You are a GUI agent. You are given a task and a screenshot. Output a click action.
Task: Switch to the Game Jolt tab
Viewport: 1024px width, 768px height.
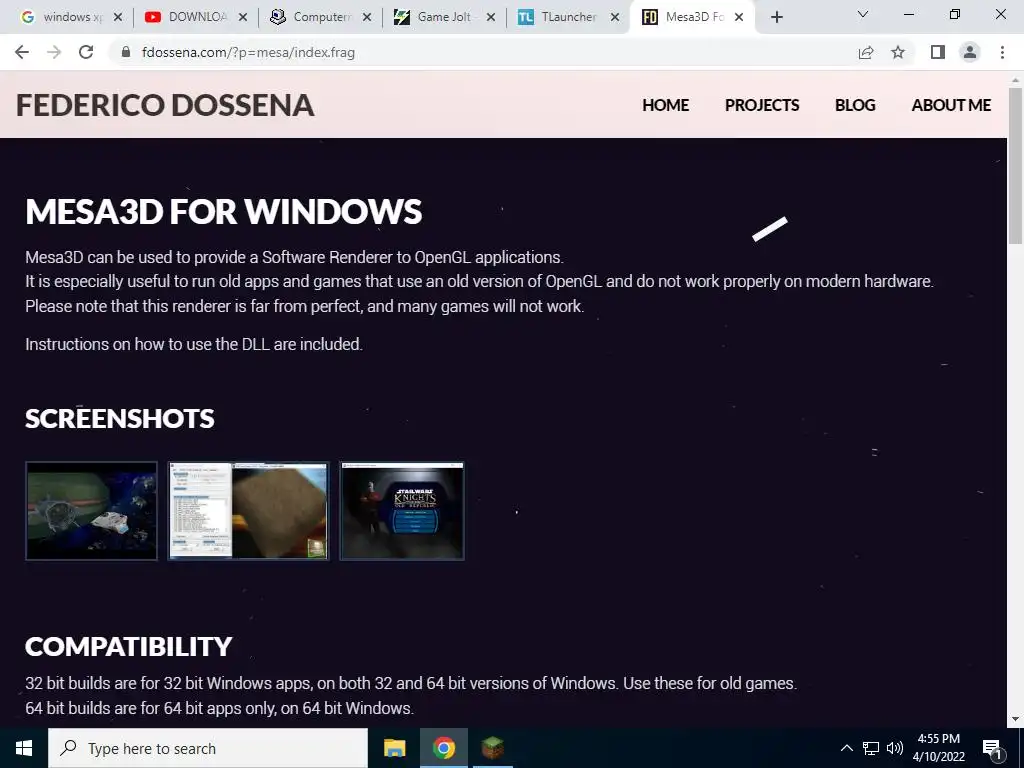[x=442, y=17]
